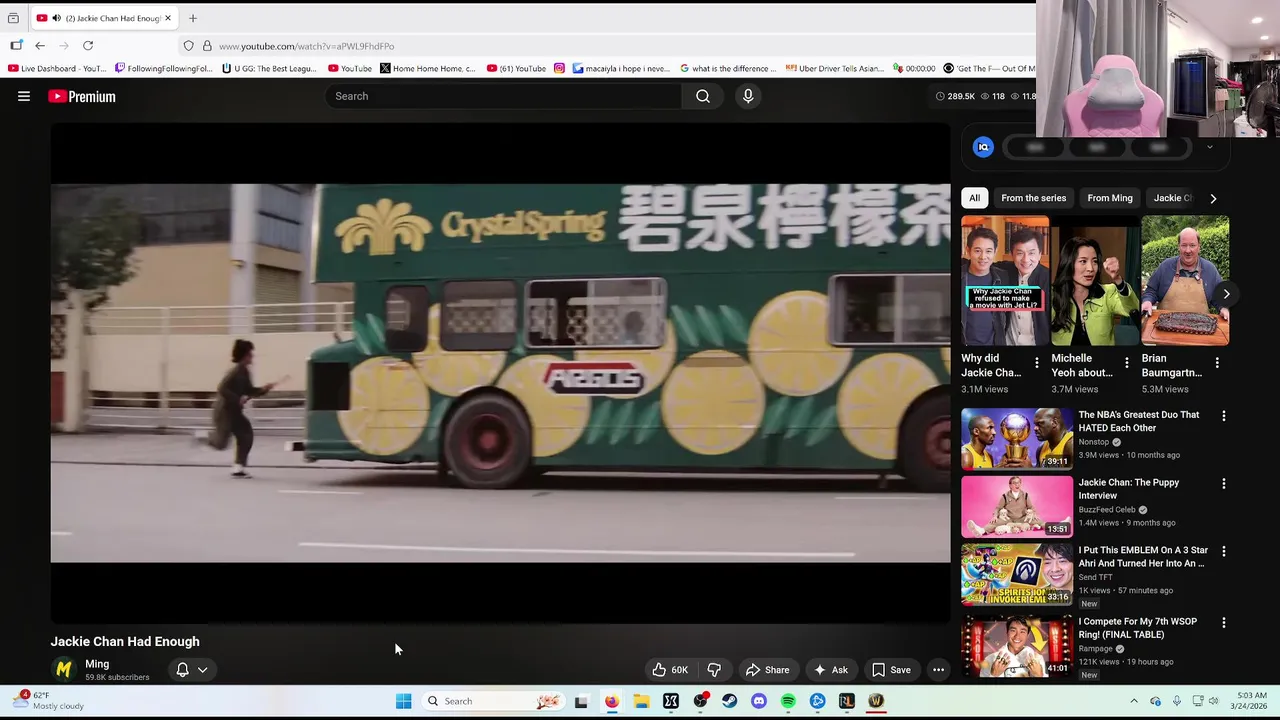1280x720 pixels.
Task: Open Michelle Yeoh short thumbnail
Action: 1095,280
